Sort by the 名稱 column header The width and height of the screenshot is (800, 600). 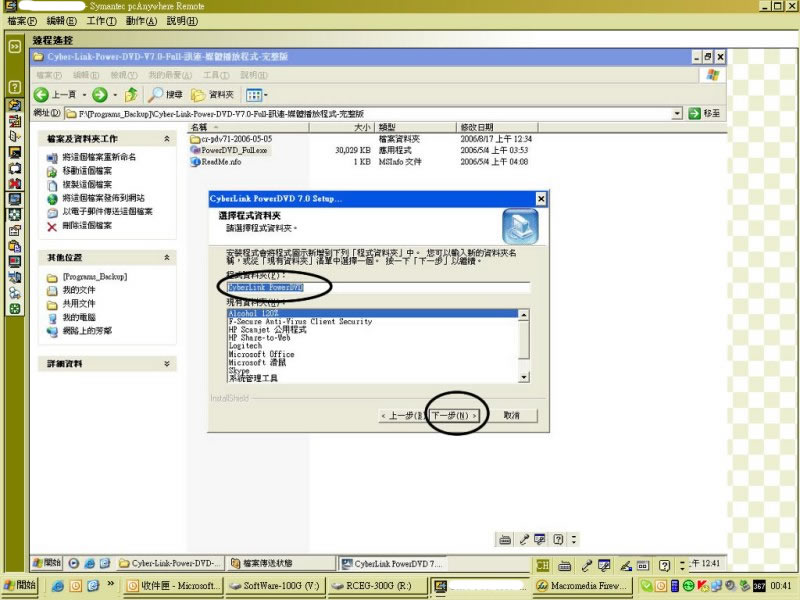248,127
